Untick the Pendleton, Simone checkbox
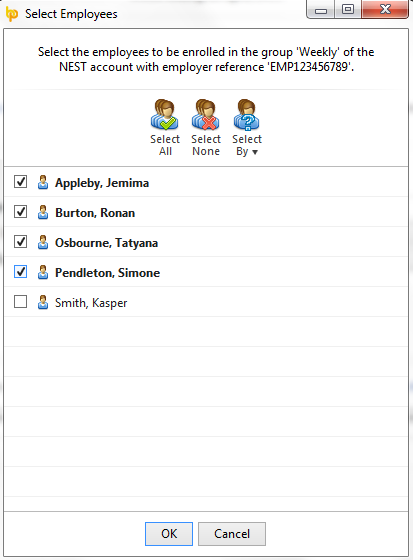Screen dimensions: 413x560 [20, 271]
